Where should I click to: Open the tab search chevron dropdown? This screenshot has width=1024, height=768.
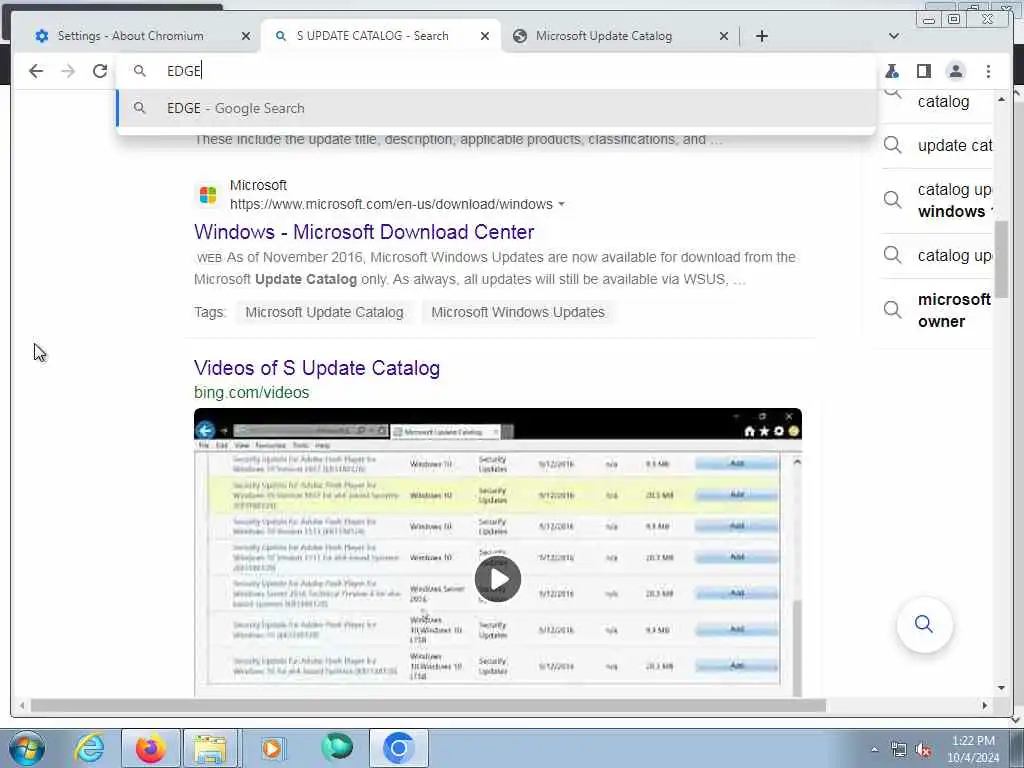[894, 36]
